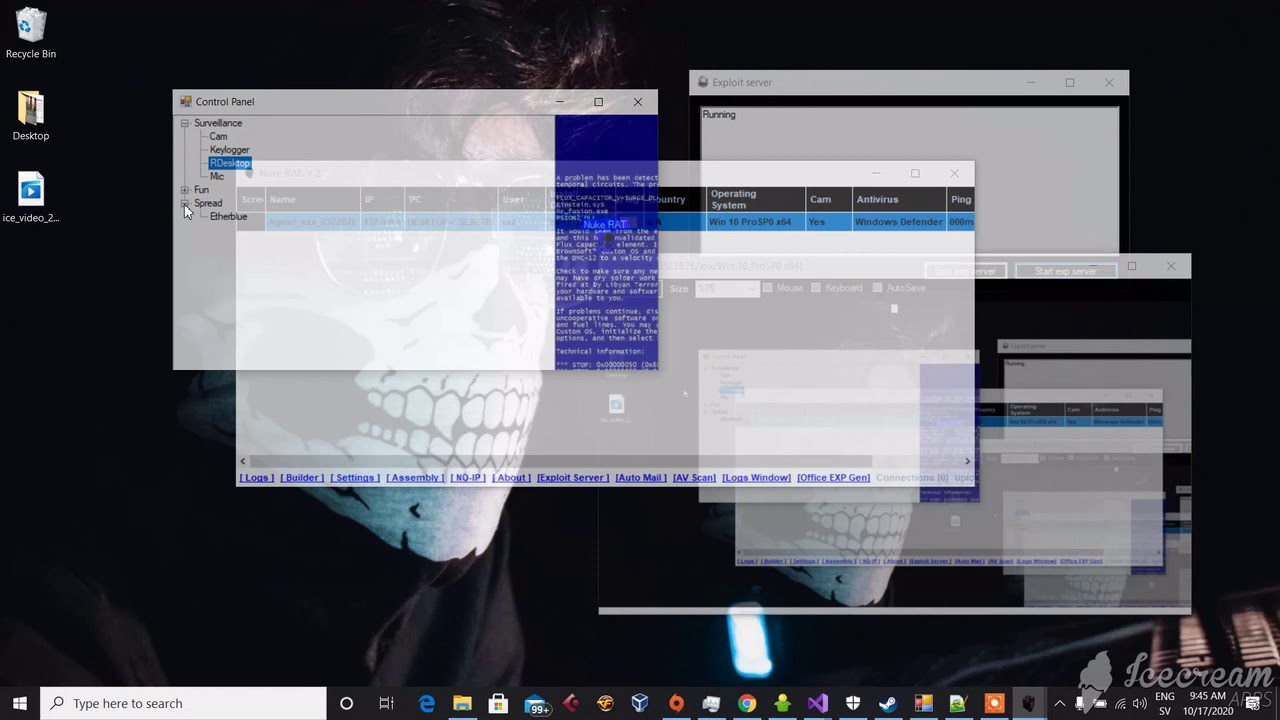Show hidden system tray icons
The width and height of the screenshot is (1280, 720).
click(1059, 703)
